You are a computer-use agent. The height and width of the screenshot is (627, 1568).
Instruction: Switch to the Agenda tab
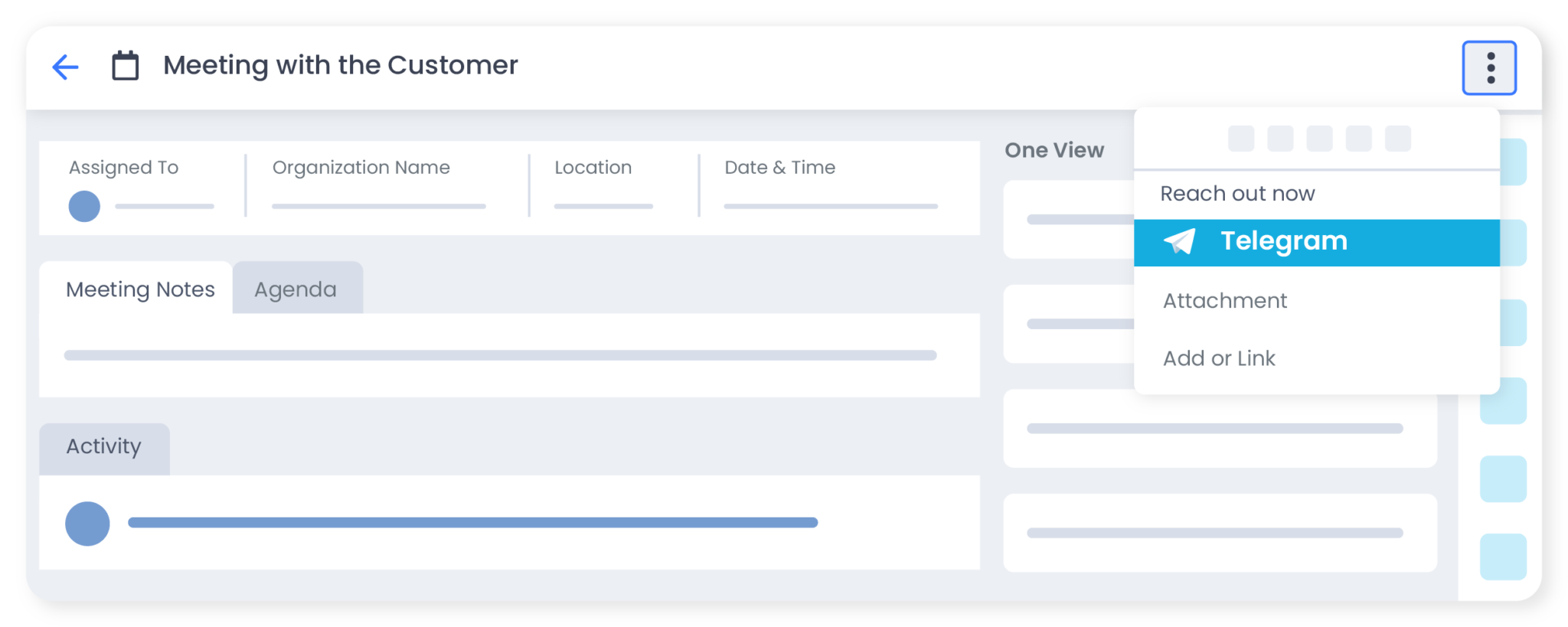click(297, 288)
